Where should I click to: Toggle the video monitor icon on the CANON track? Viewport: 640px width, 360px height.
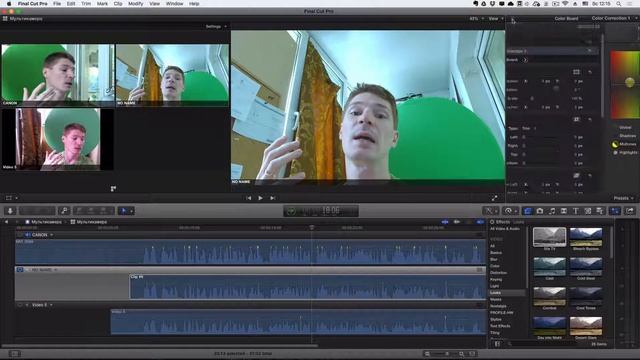(20, 235)
